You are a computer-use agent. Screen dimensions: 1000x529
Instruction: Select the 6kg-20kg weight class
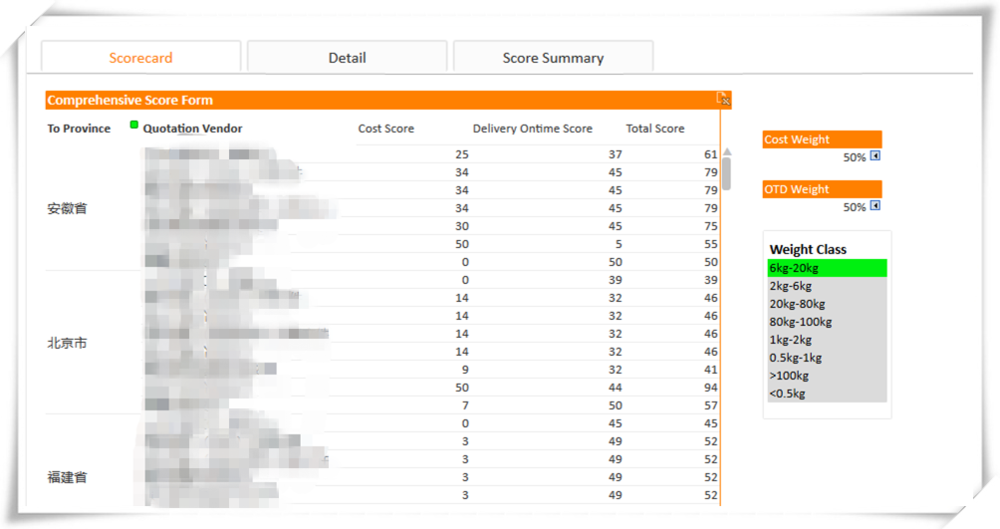click(x=826, y=268)
